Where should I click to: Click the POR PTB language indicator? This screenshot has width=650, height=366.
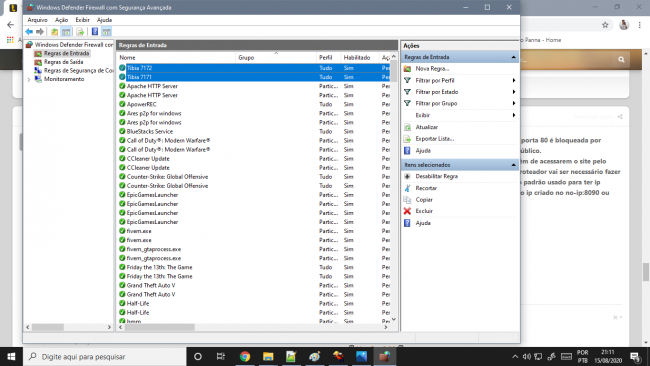[x=582, y=356]
